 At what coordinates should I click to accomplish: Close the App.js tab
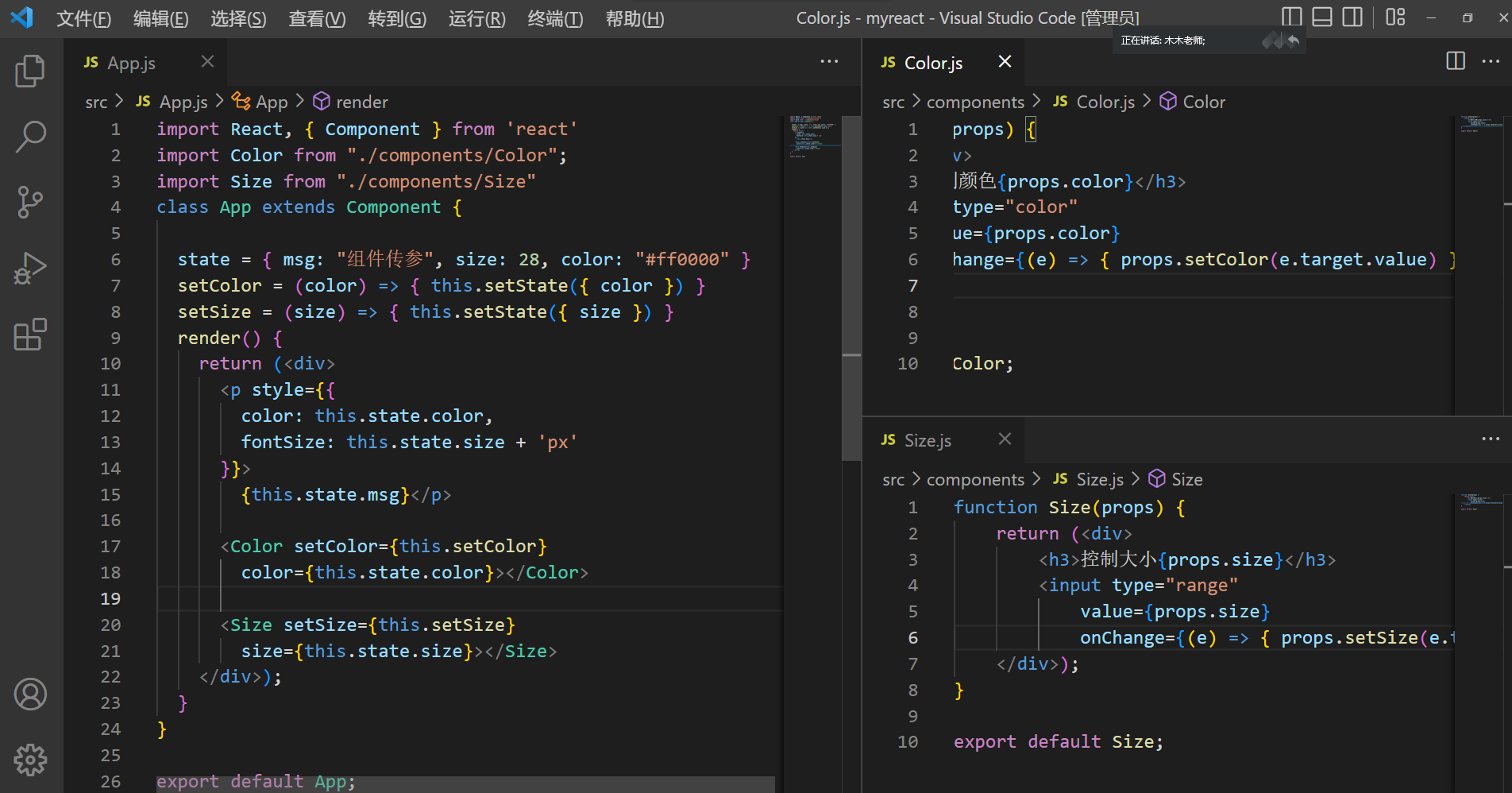[208, 61]
